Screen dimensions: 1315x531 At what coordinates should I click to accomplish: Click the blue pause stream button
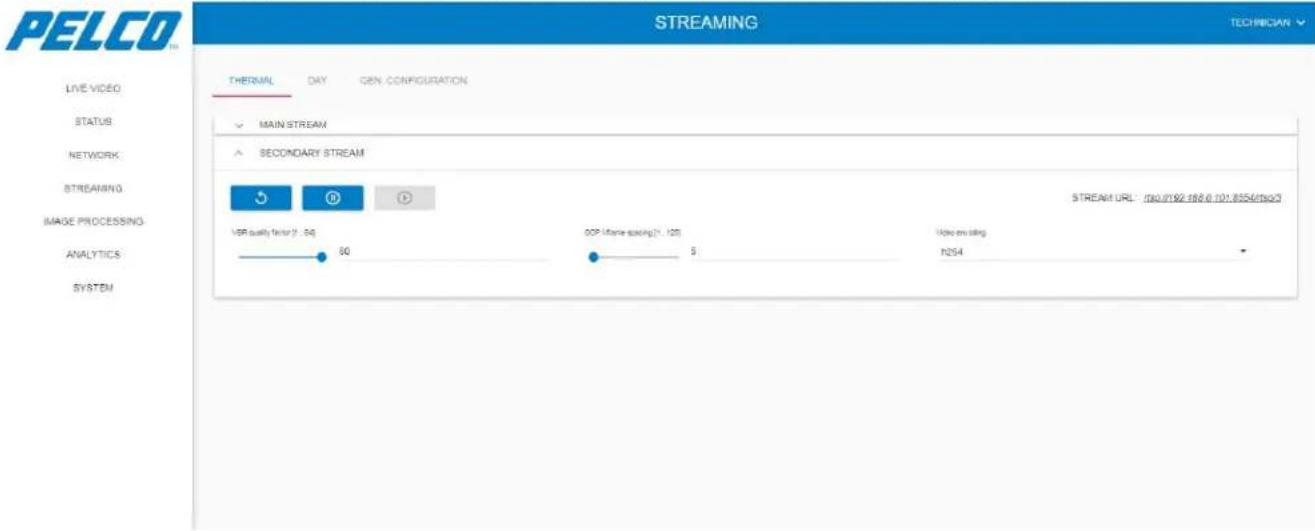[333, 198]
